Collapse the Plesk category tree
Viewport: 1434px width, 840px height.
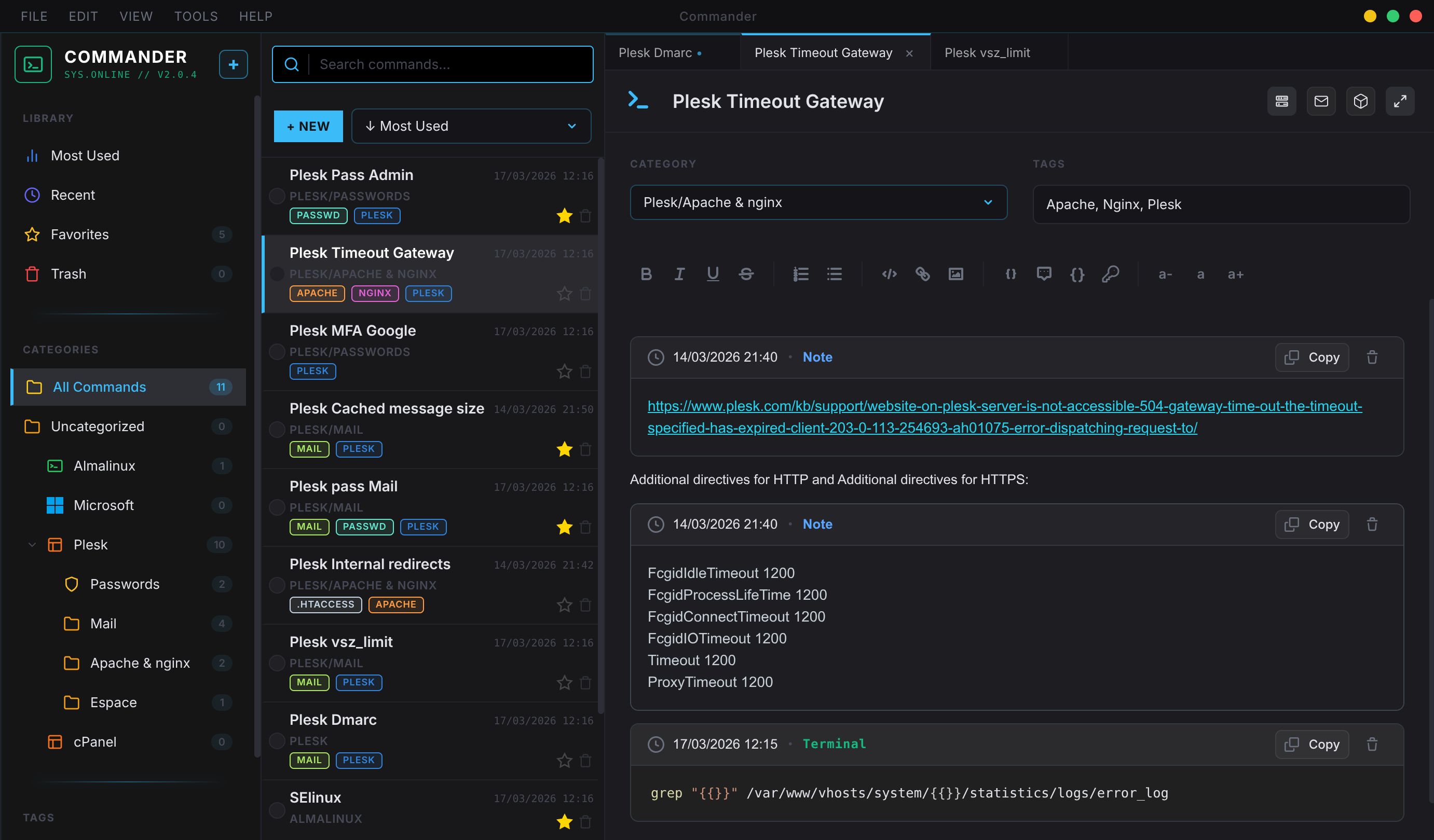pyautogui.click(x=32, y=545)
